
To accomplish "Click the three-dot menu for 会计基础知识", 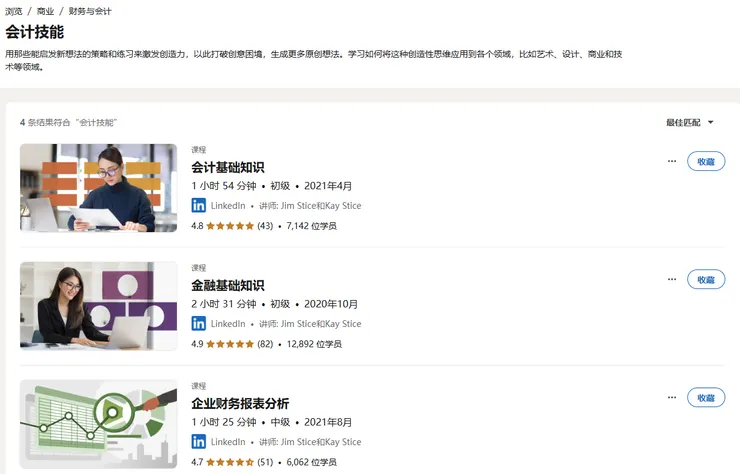I will point(671,161).
